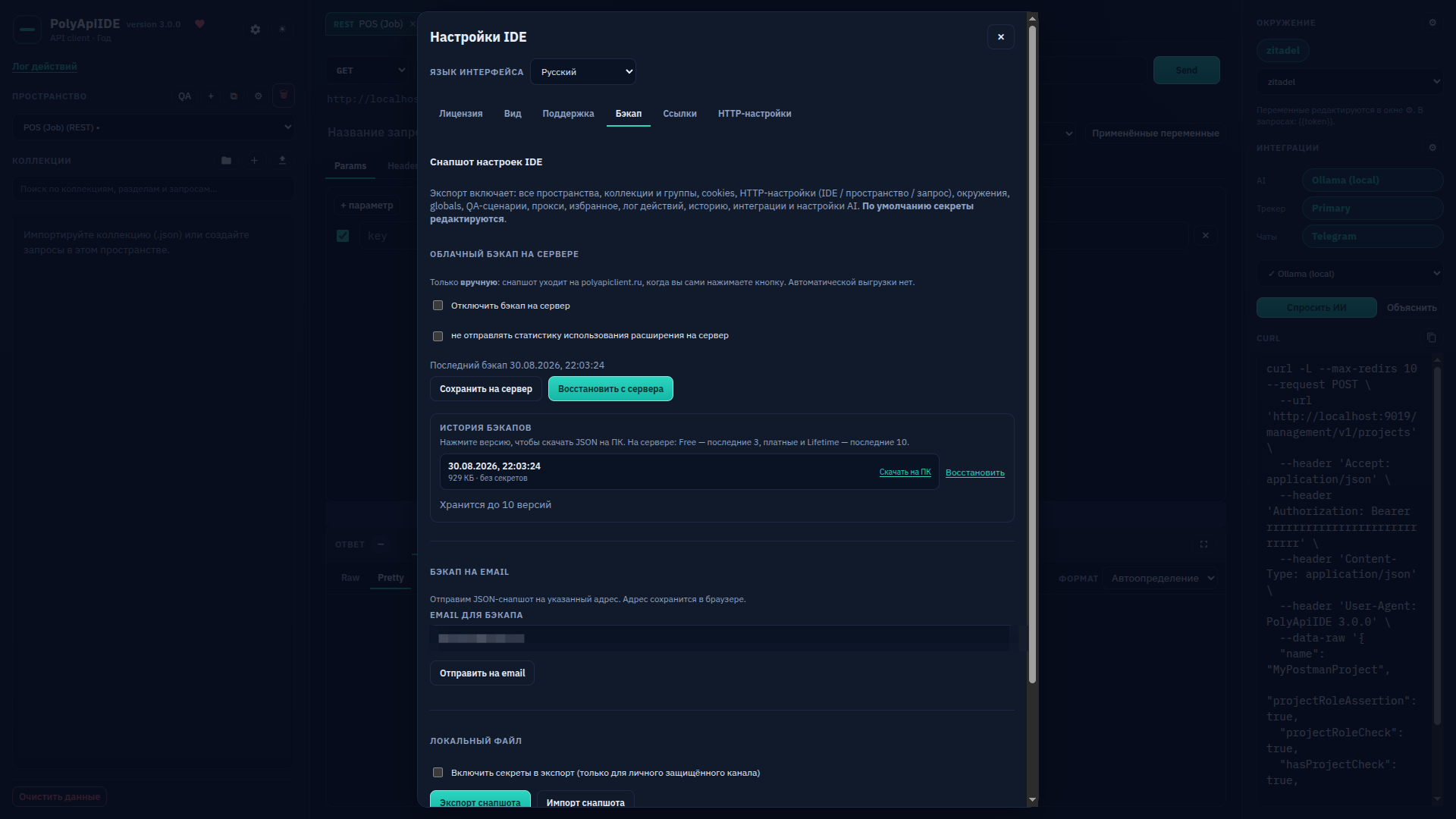The image size is (1456, 819).
Task: Add new workspace with plus icon
Action: pyautogui.click(x=211, y=96)
